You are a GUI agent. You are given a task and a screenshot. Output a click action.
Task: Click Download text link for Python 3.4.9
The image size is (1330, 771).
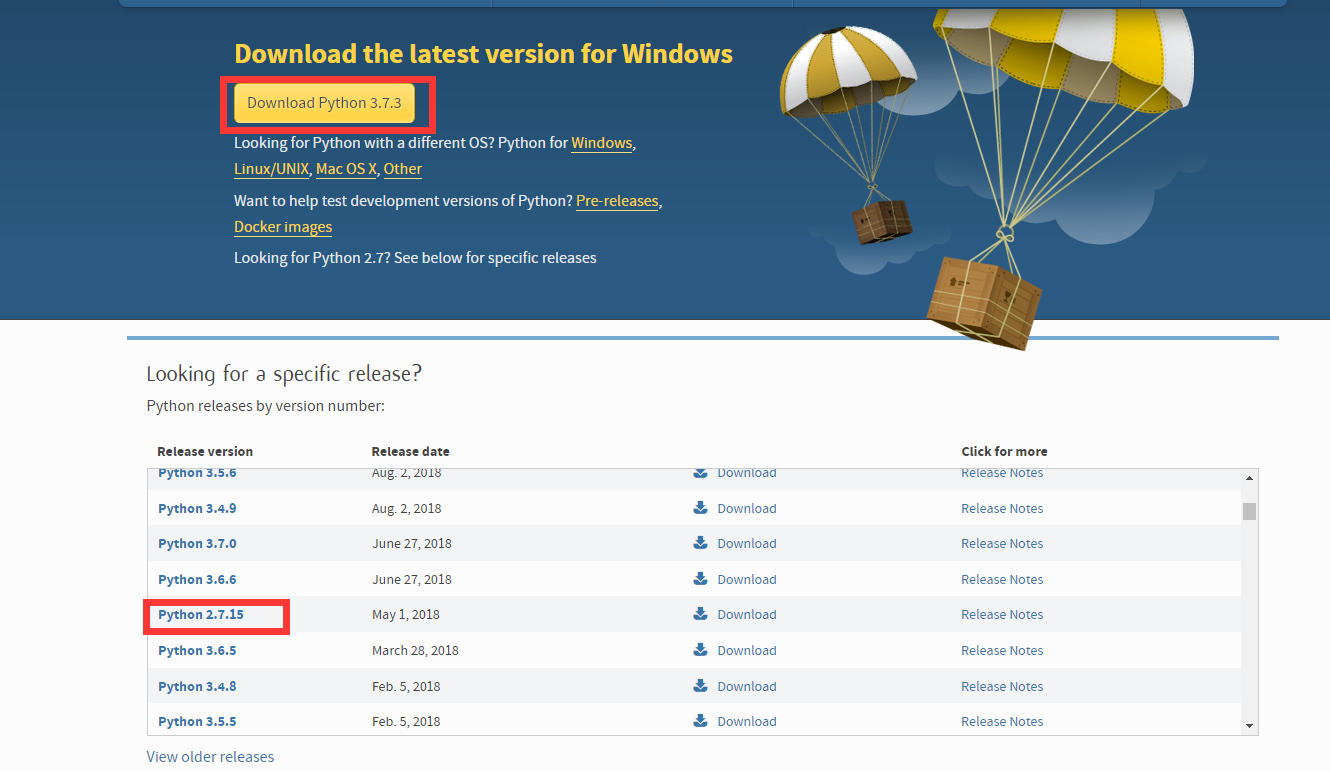pos(747,508)
